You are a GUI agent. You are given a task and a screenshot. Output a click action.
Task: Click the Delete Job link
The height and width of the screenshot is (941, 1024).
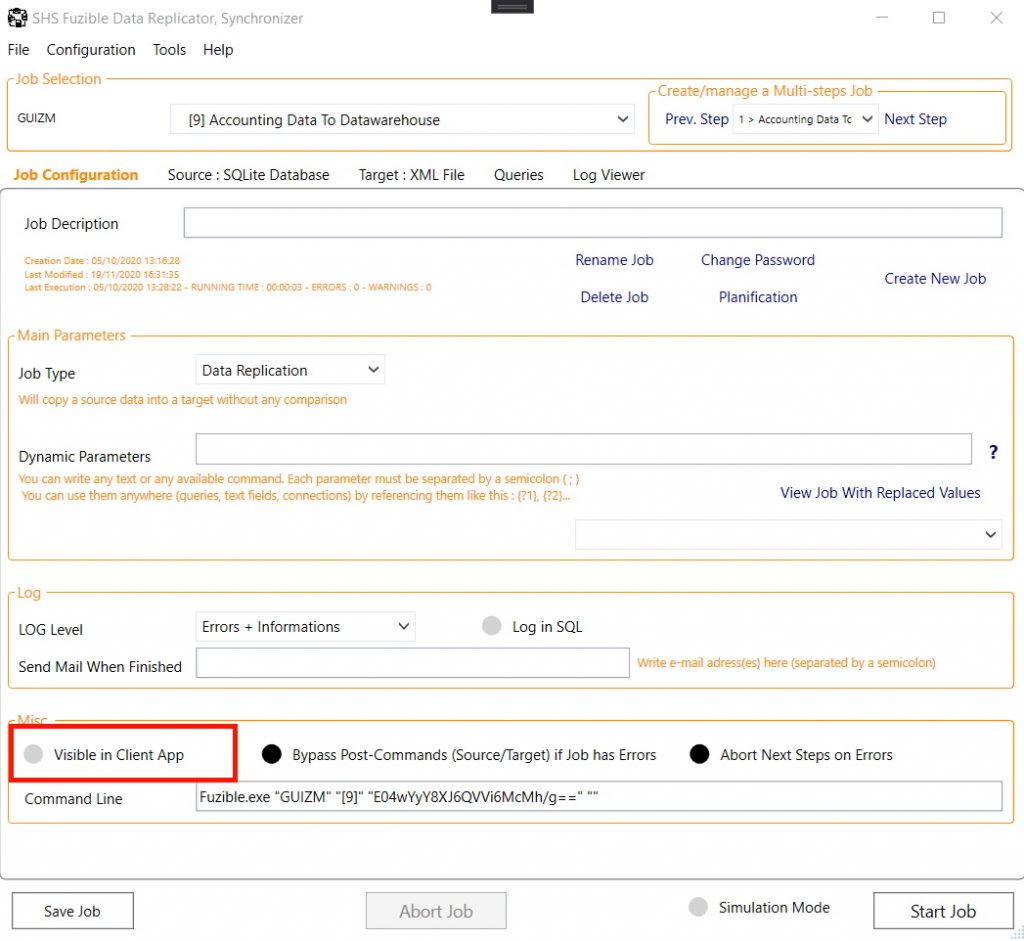click(615, 297)
